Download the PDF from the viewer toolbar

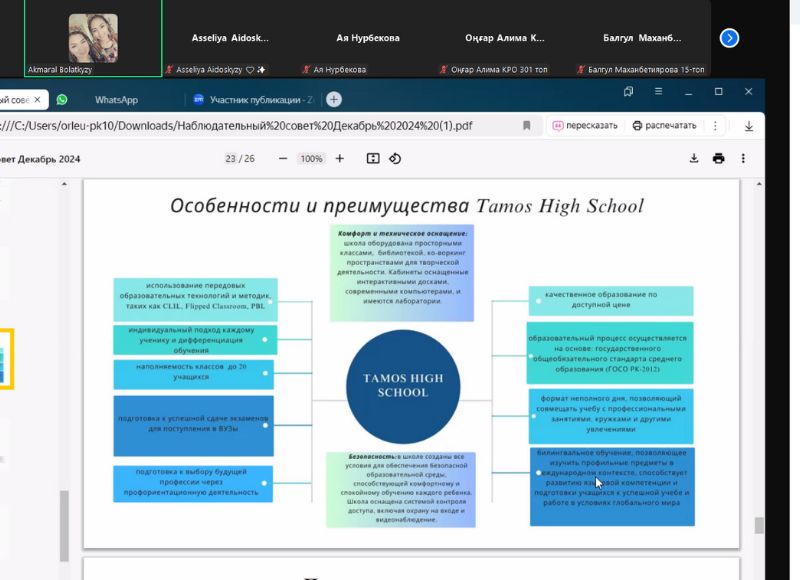click(694, 159)
